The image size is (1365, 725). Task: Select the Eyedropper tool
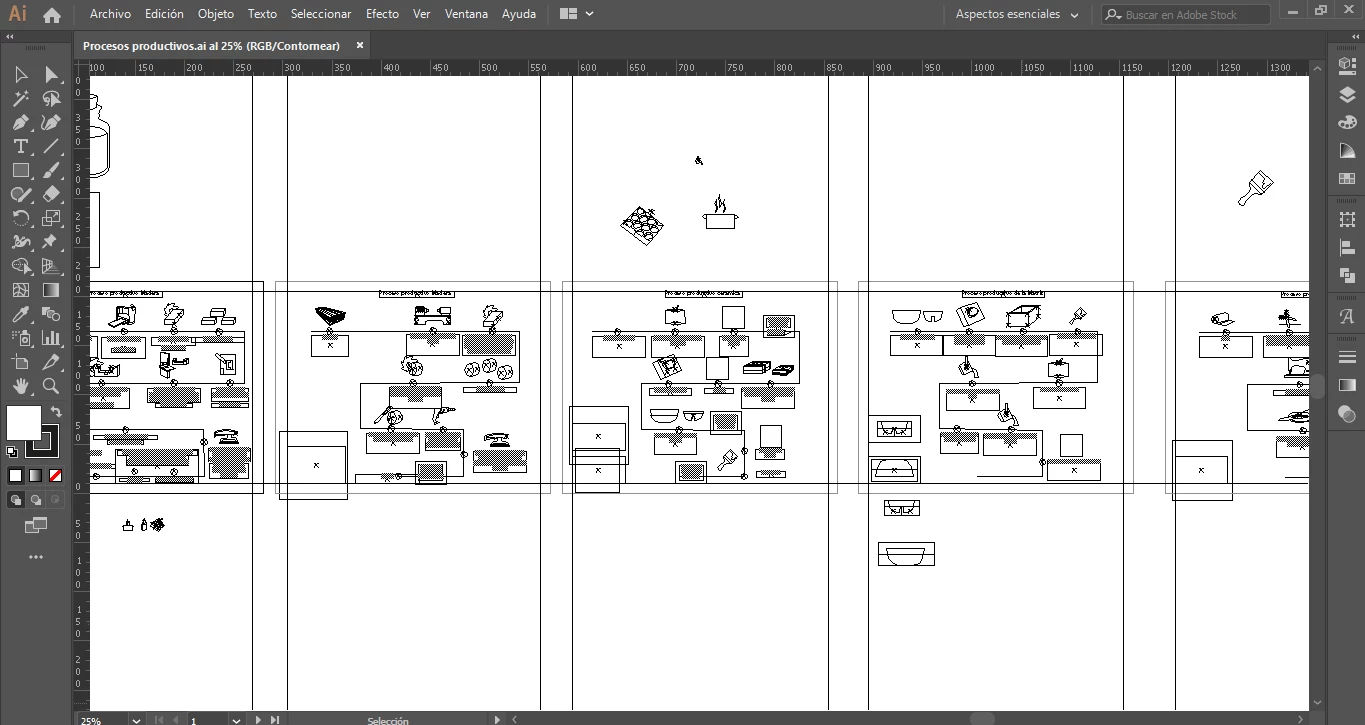pos(21,314)
